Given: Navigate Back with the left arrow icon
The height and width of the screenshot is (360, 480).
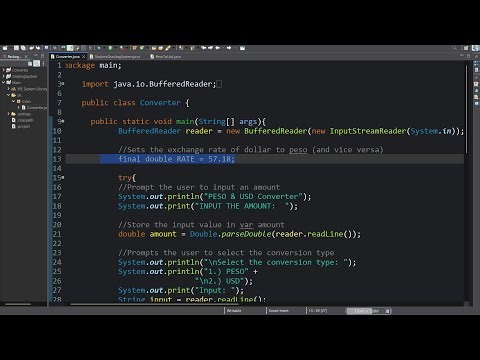Looking at the screenshot, I should pos(218,48).
